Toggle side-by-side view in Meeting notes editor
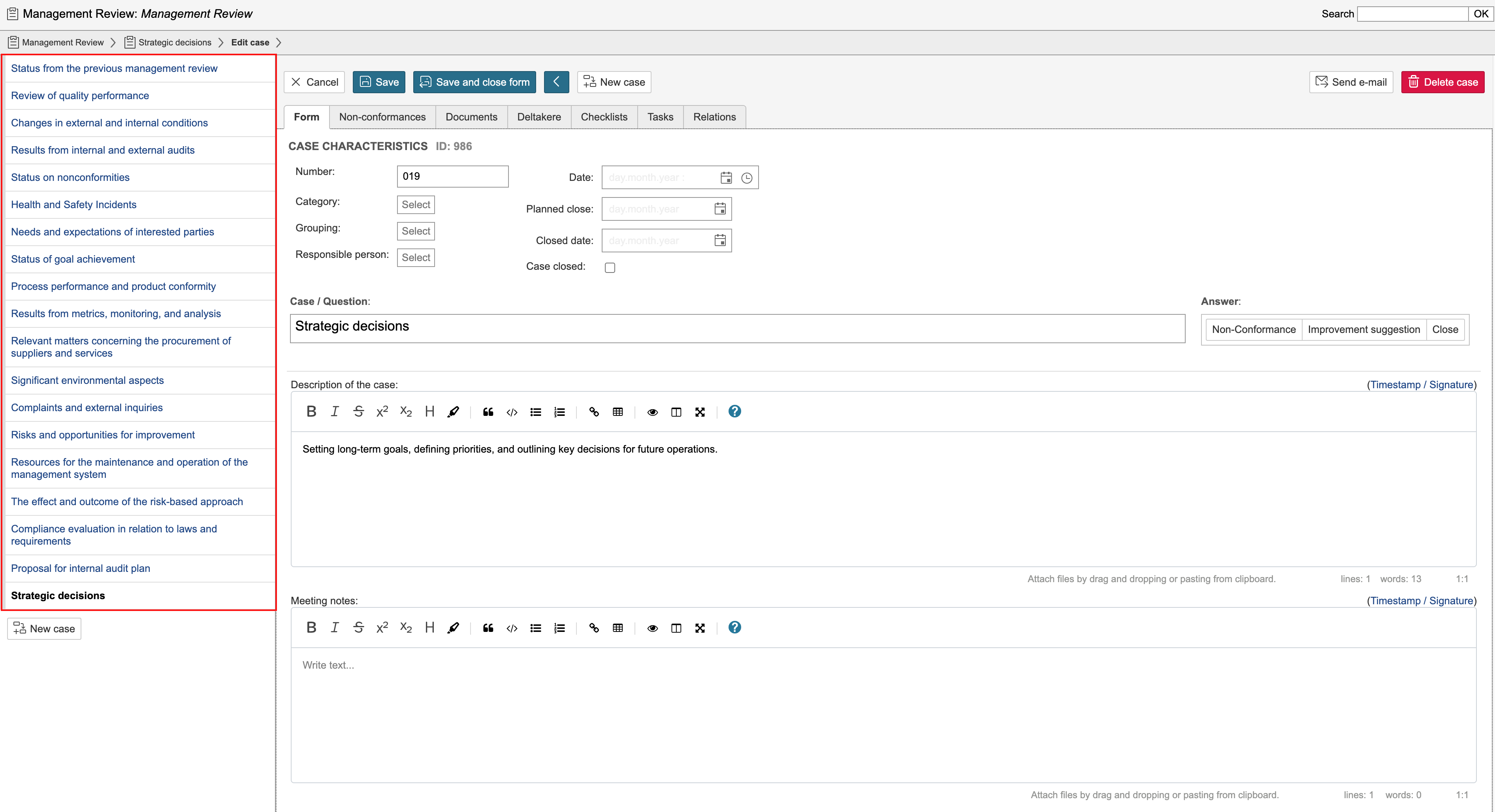1495x812 pixels. click(676, 628)
